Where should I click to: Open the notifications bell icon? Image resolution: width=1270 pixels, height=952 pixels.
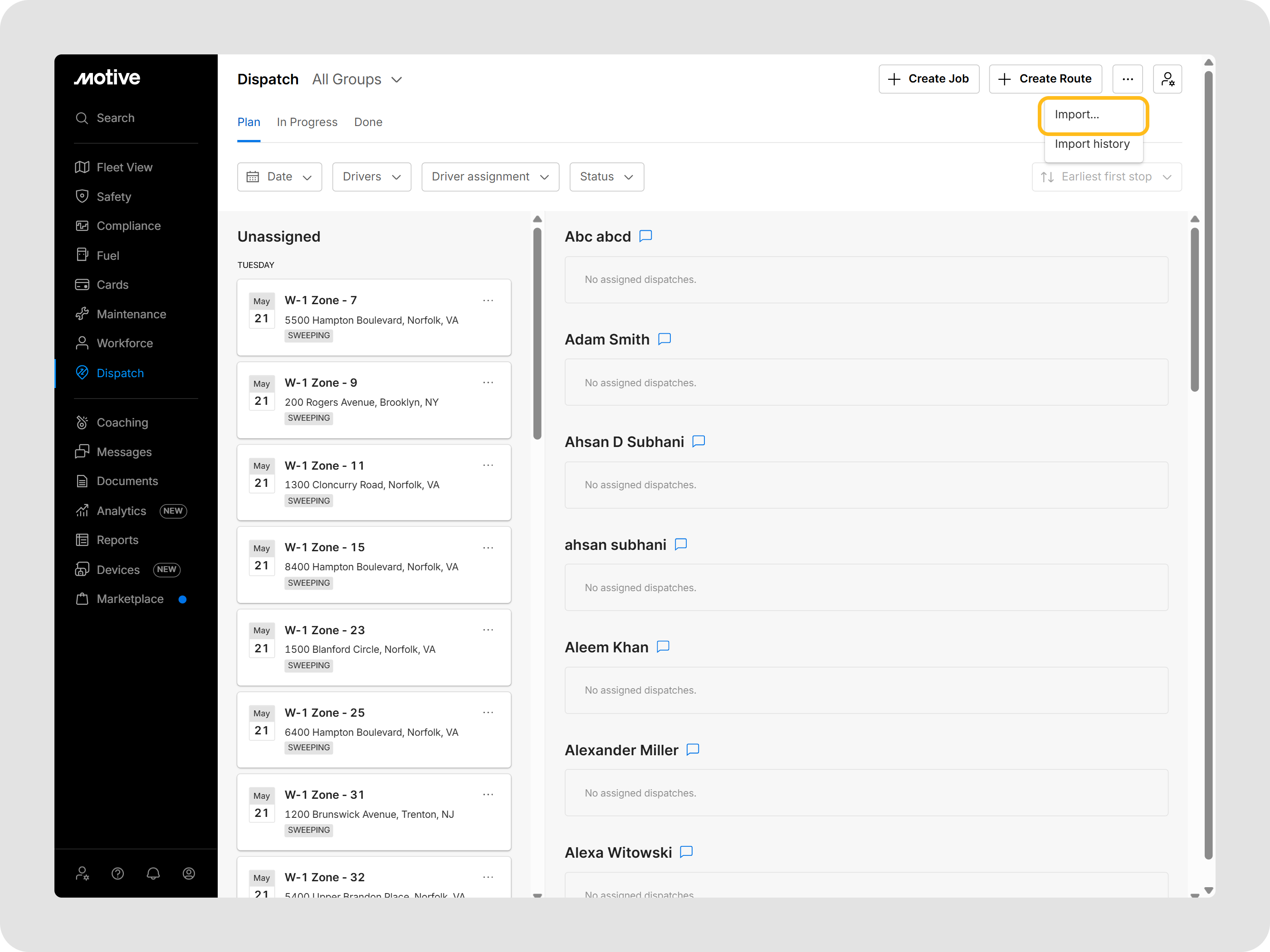[153, 873]
